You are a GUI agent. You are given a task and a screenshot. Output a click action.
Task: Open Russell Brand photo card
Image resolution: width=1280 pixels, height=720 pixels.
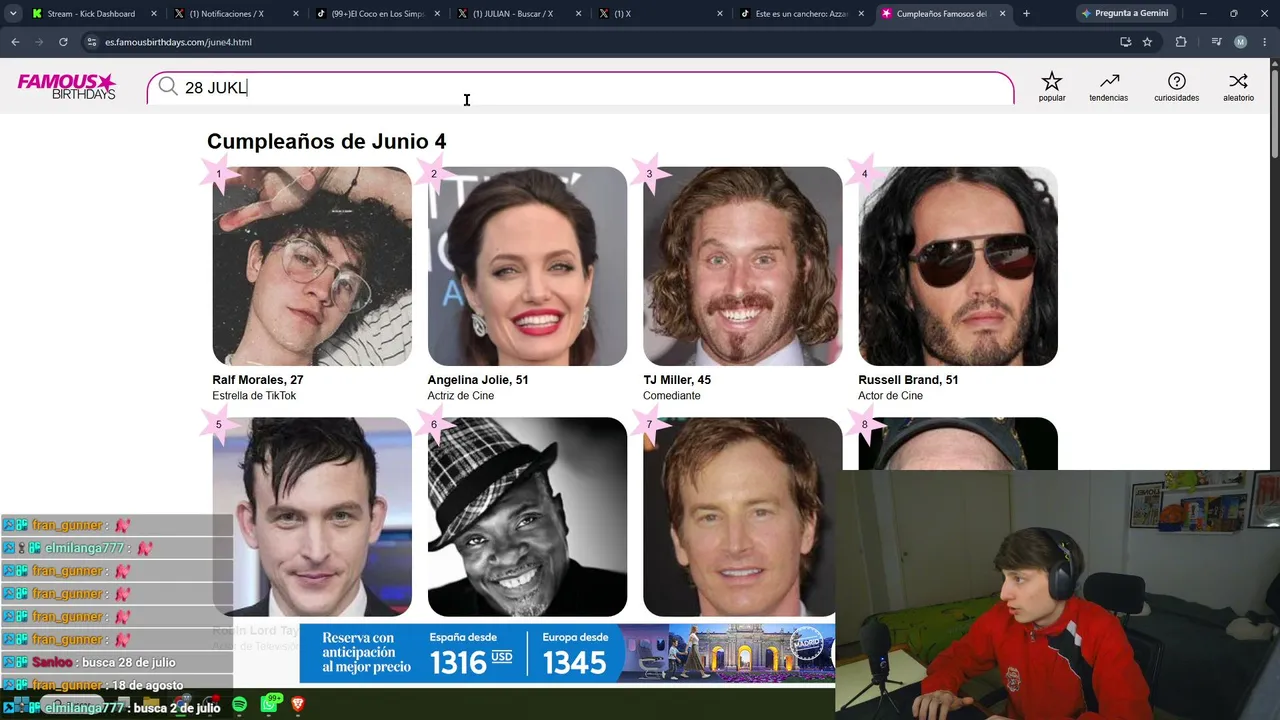click(x=958, y=266)
